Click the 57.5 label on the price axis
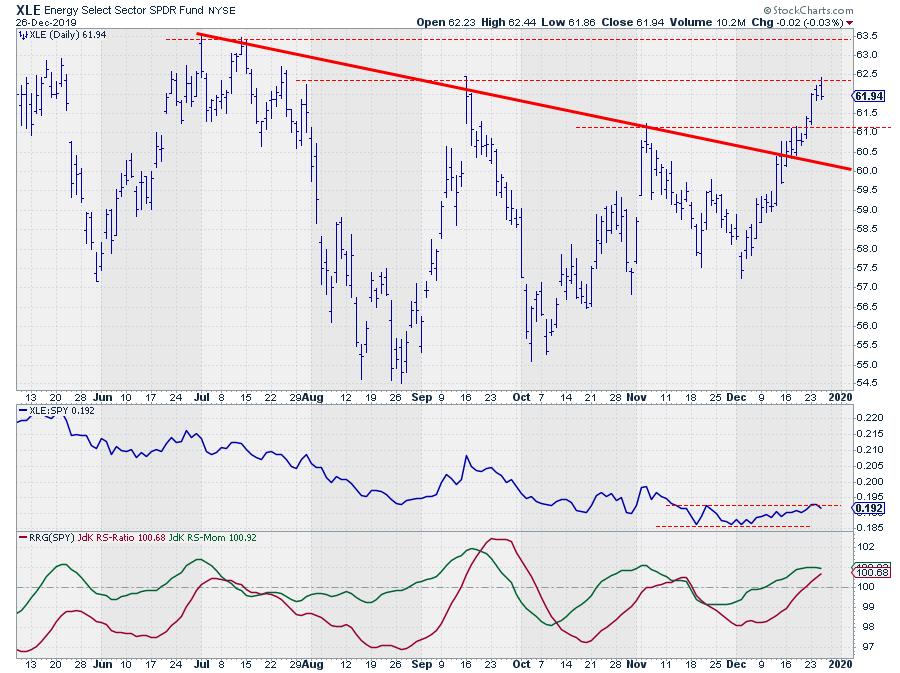 coord(866,268)
